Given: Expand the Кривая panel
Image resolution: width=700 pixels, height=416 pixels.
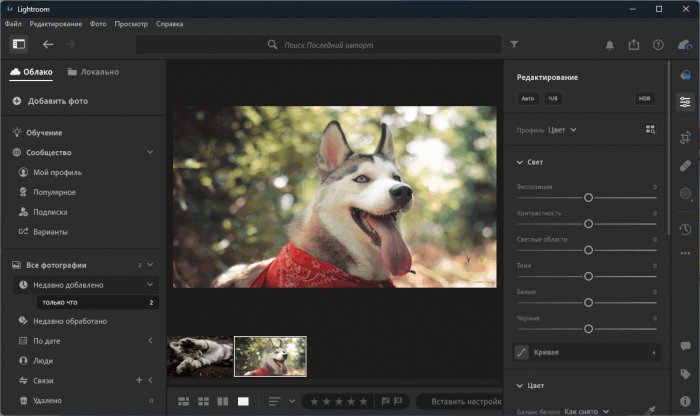Looking at the screenshot, I should tap(587, 352).
